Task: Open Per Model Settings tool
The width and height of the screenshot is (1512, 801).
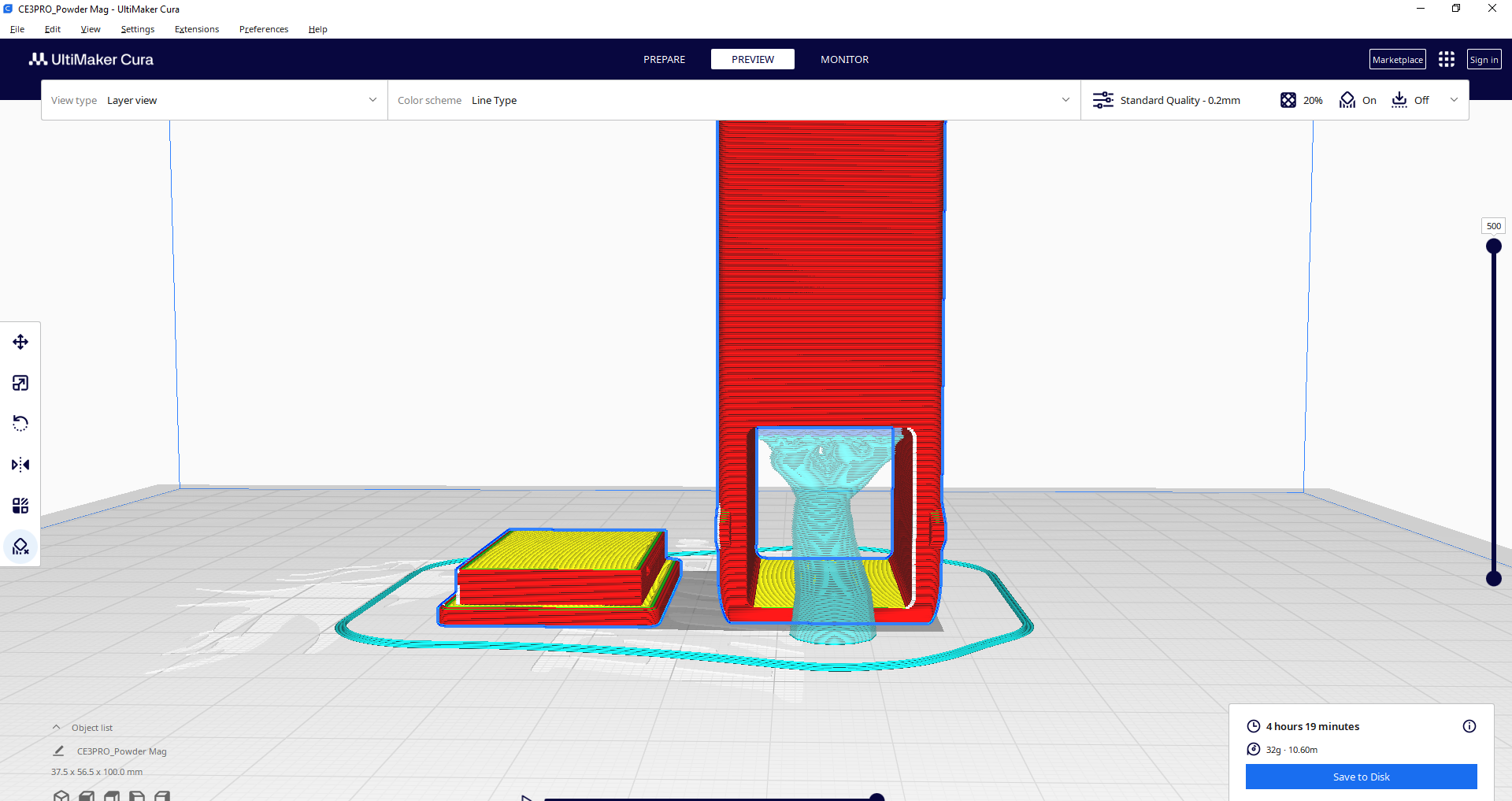Action: pos(20,506)
